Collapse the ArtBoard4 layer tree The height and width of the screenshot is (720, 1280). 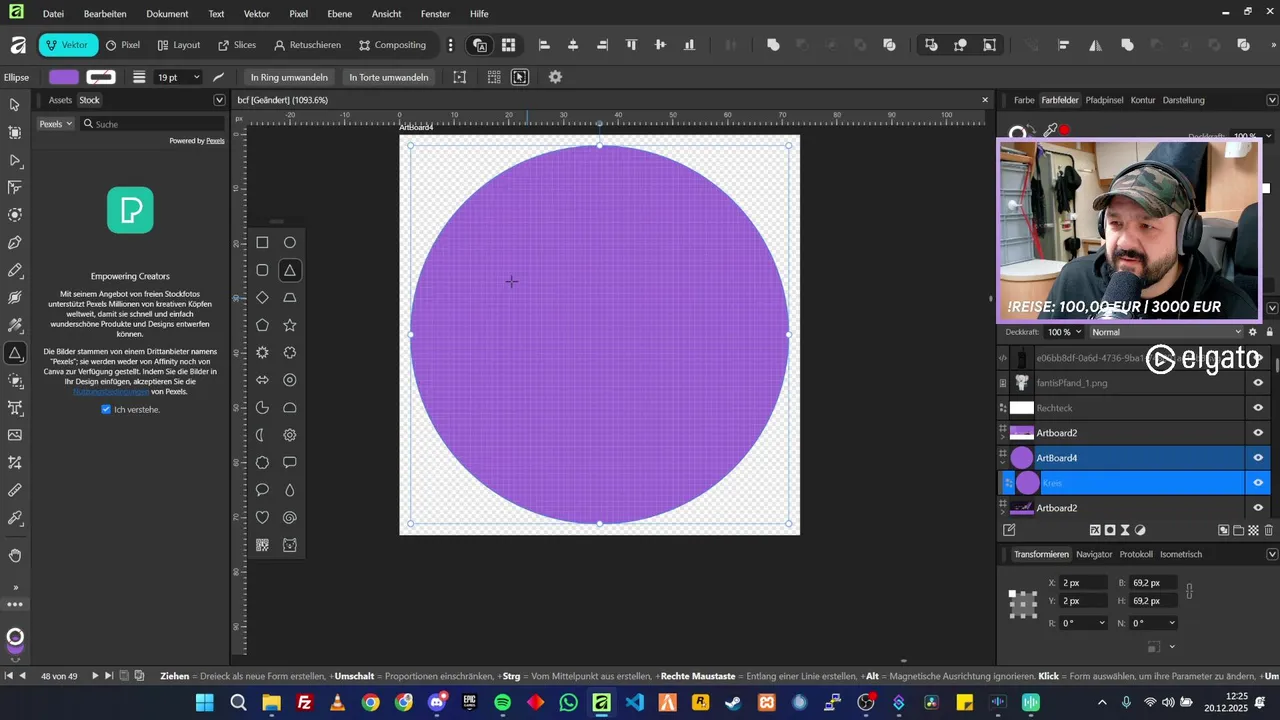pos(1003,463)
